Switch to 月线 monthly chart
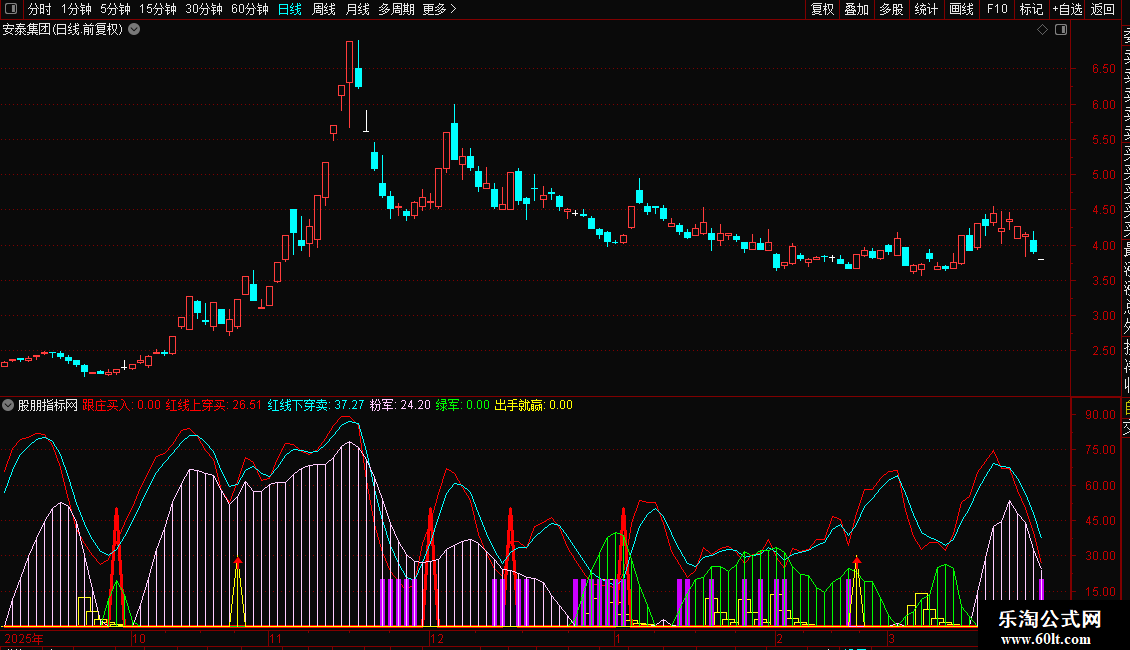The image size is (1130, 650). [357, 9]
